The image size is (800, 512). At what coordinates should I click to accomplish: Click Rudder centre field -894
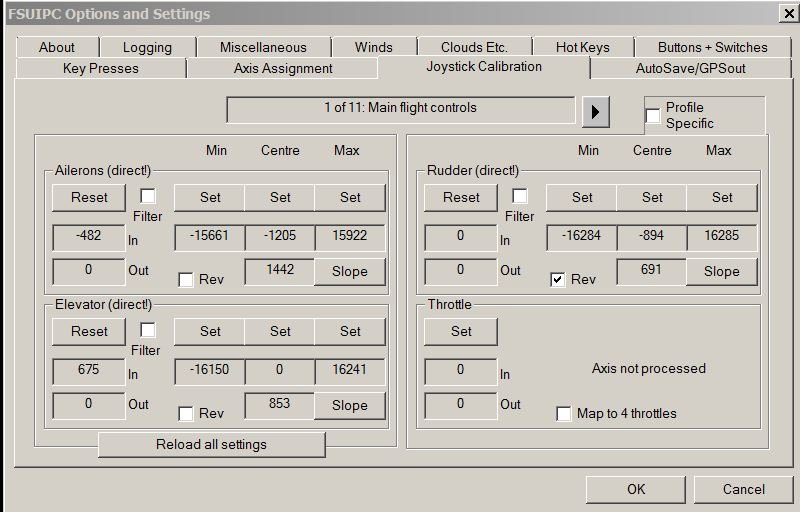point(652,237)
